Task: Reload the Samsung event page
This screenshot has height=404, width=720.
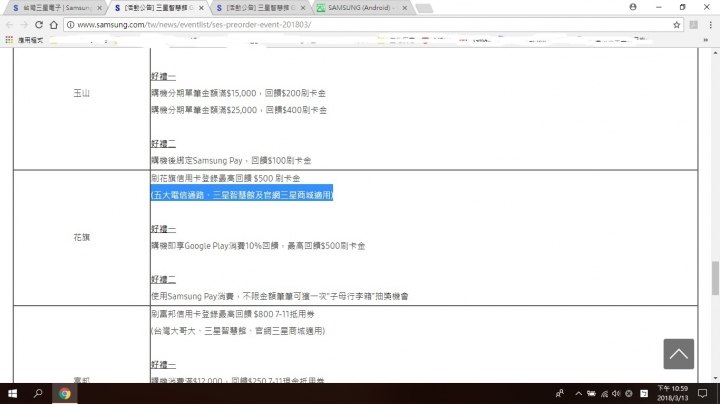Action: [39, 25]
